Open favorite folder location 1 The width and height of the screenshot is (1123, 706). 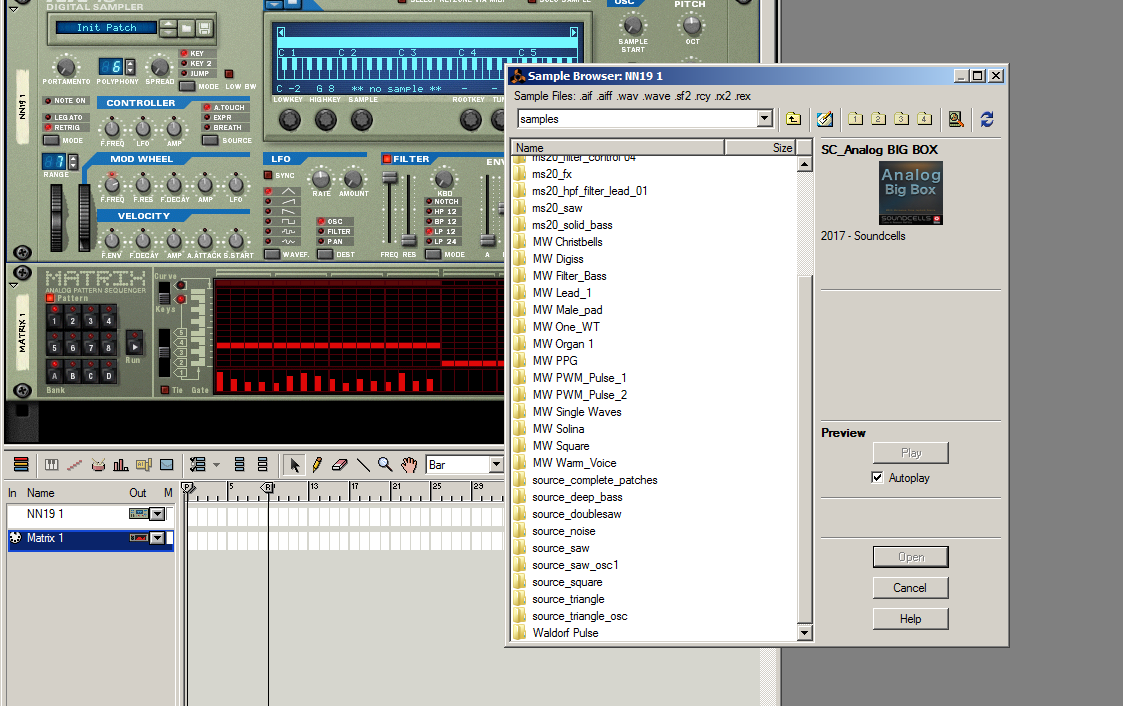(x=855, y=119)
